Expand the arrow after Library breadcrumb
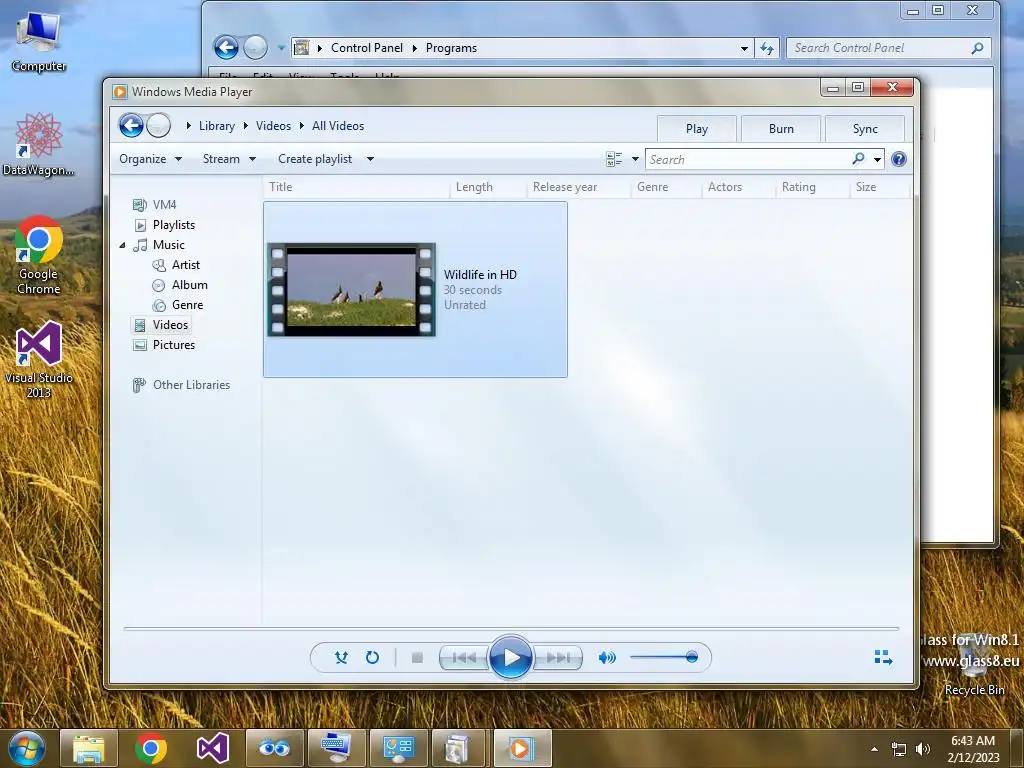The width and height of the screenshot is (1024, 768). [x=246, y=125]
